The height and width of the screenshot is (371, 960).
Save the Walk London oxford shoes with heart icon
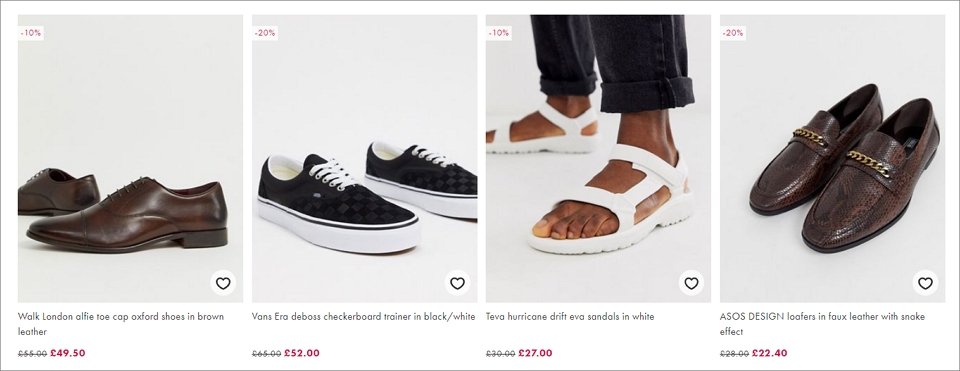[223, 283]
